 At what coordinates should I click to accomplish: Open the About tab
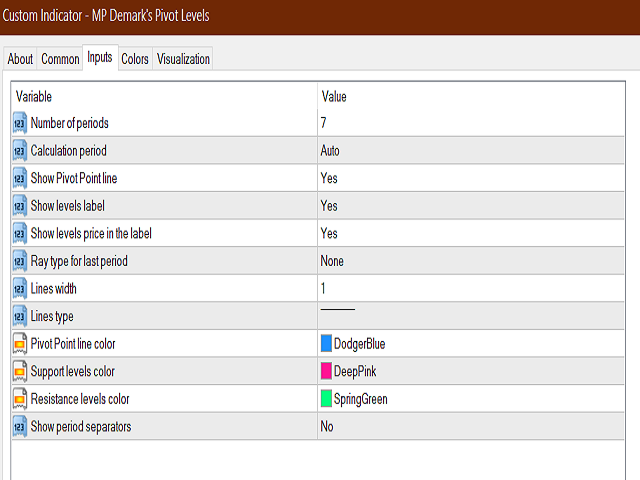point(20,59)
